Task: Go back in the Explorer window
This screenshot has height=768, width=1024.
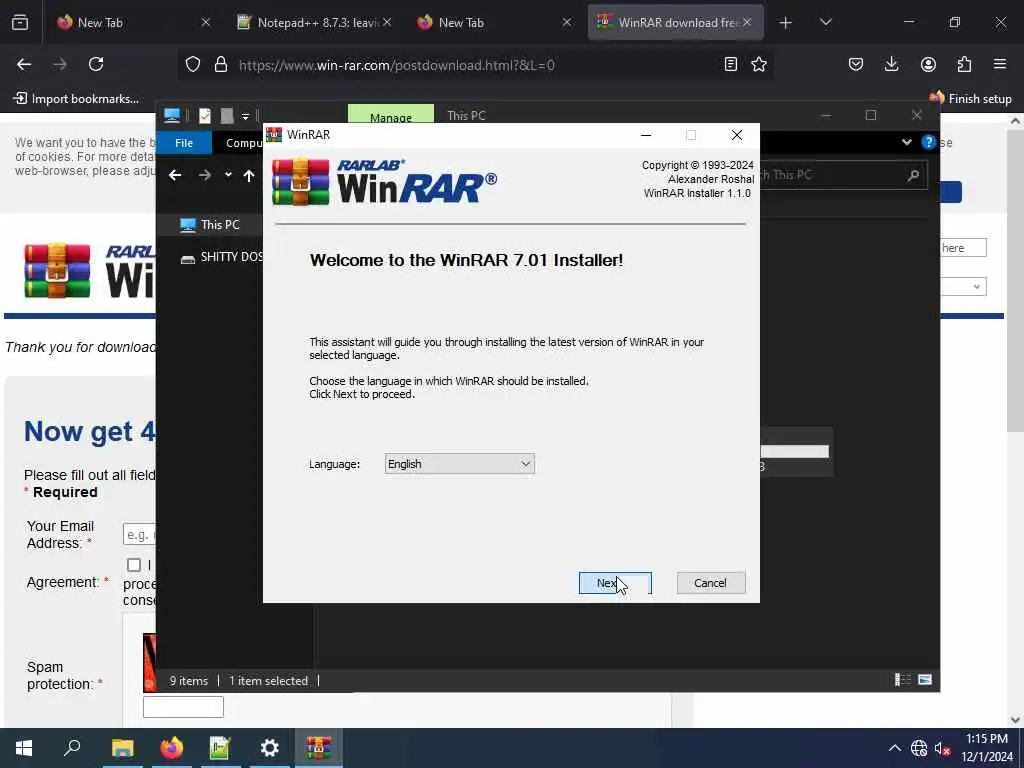Action: [175, 175]
